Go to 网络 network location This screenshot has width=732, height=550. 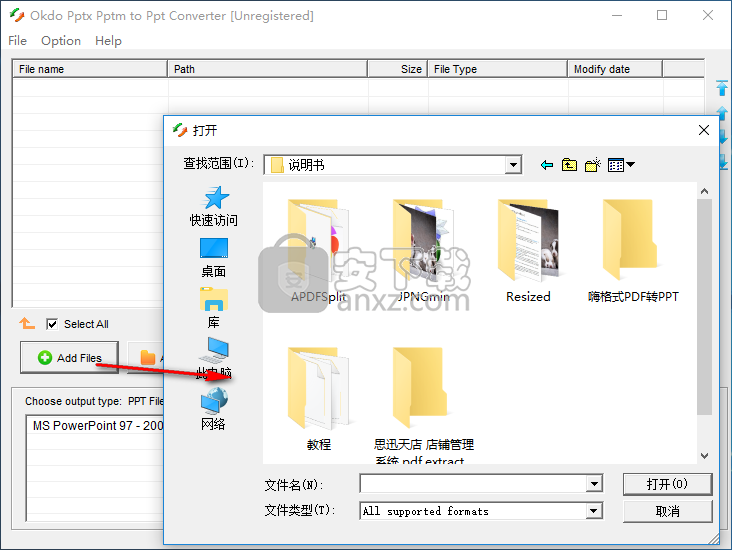pos(214,409)
